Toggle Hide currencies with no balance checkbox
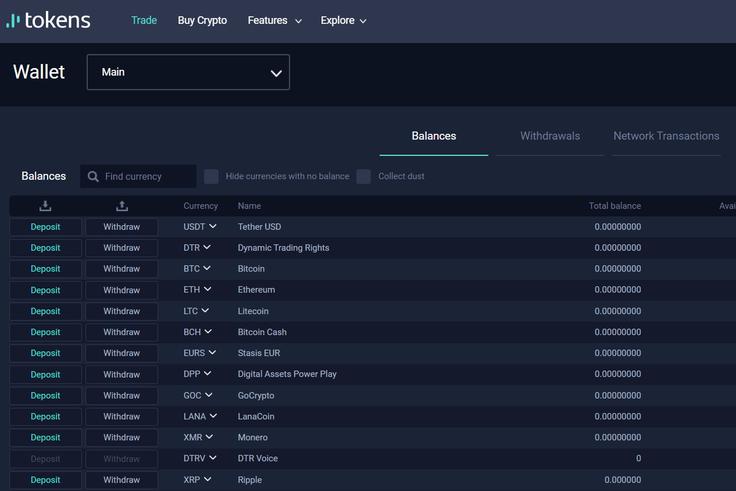This screenshot has height=491, width=736. [x=211, y=176]
